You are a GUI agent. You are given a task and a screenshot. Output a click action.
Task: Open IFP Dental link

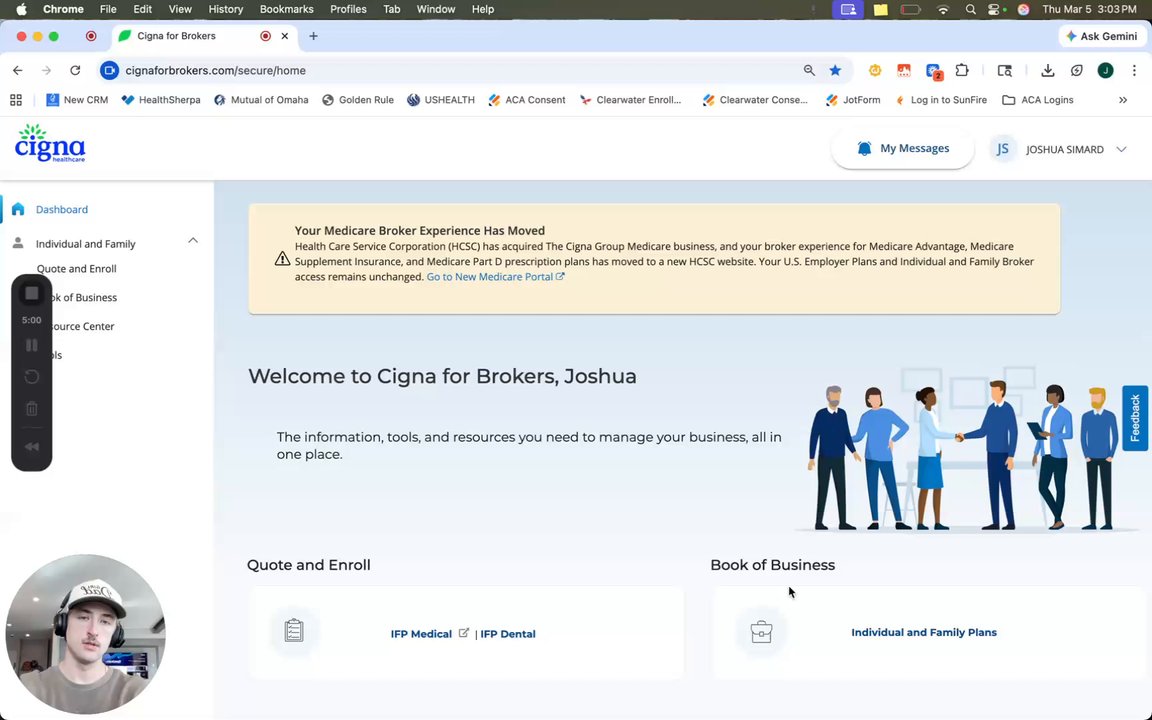[508, 634]
